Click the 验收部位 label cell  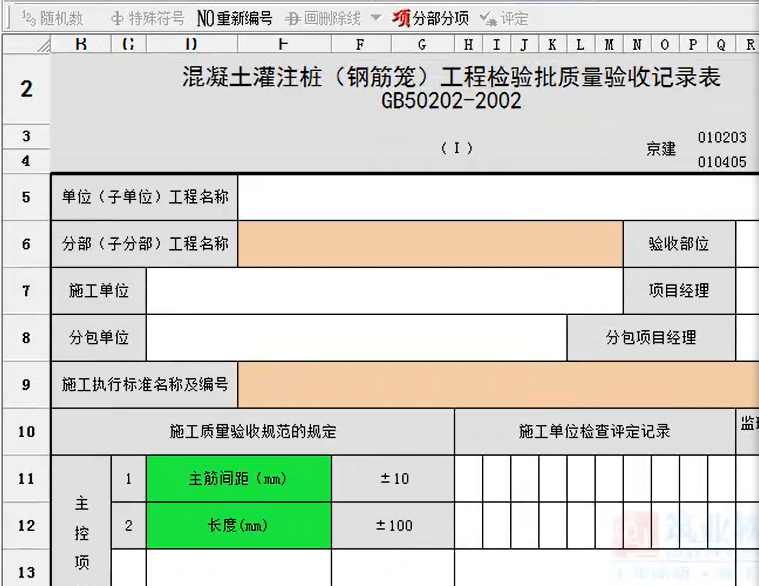coord(679,244)
